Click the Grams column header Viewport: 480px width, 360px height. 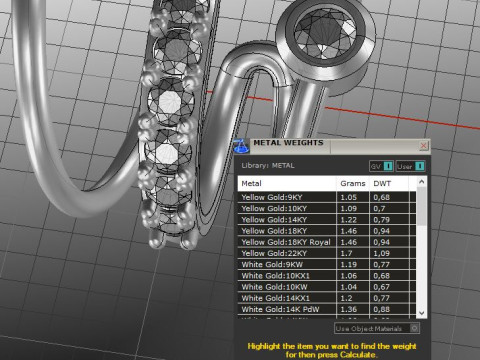point(353,183)
